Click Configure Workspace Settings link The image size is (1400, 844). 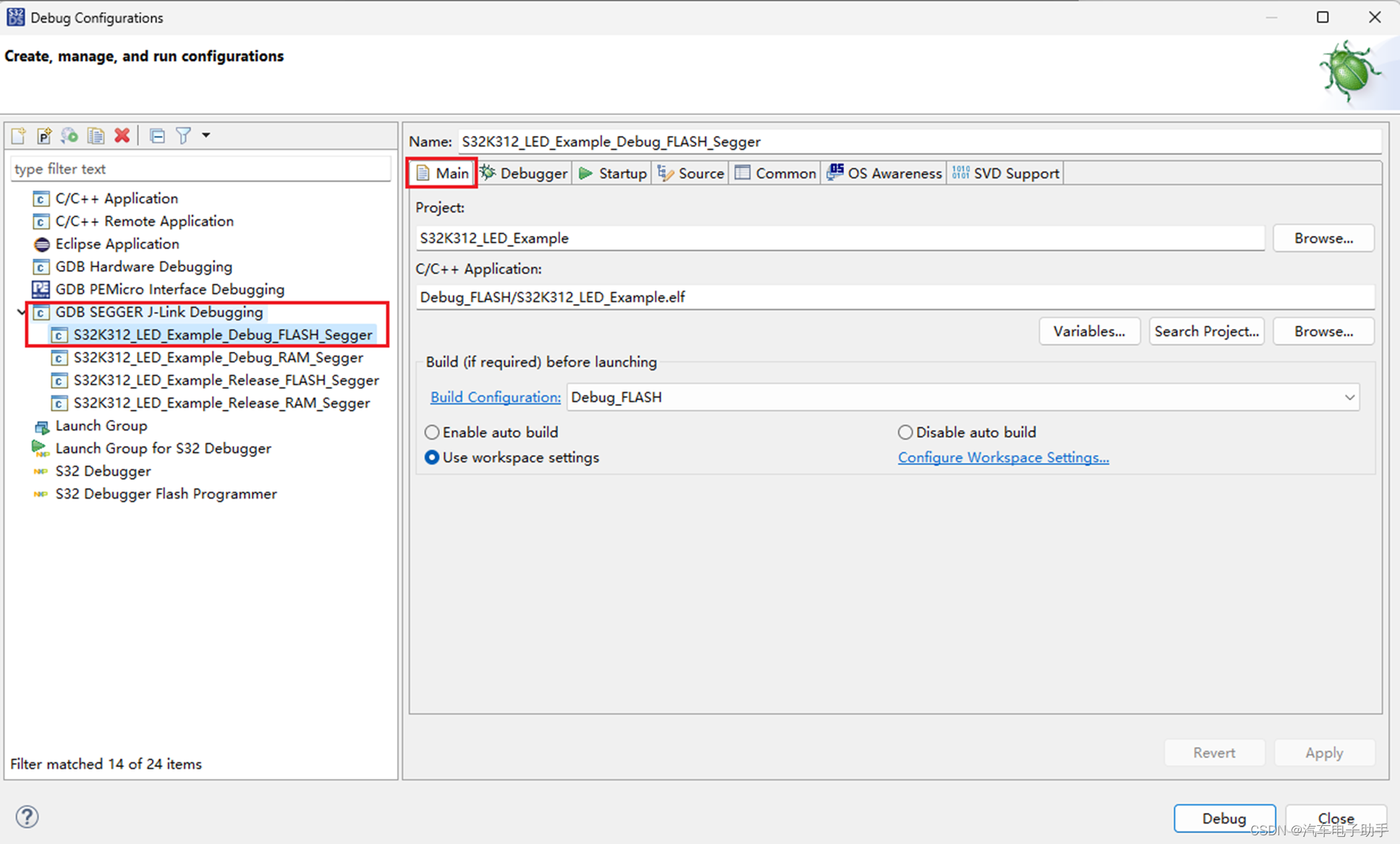pyautogui.click(x=1003, y=457)
